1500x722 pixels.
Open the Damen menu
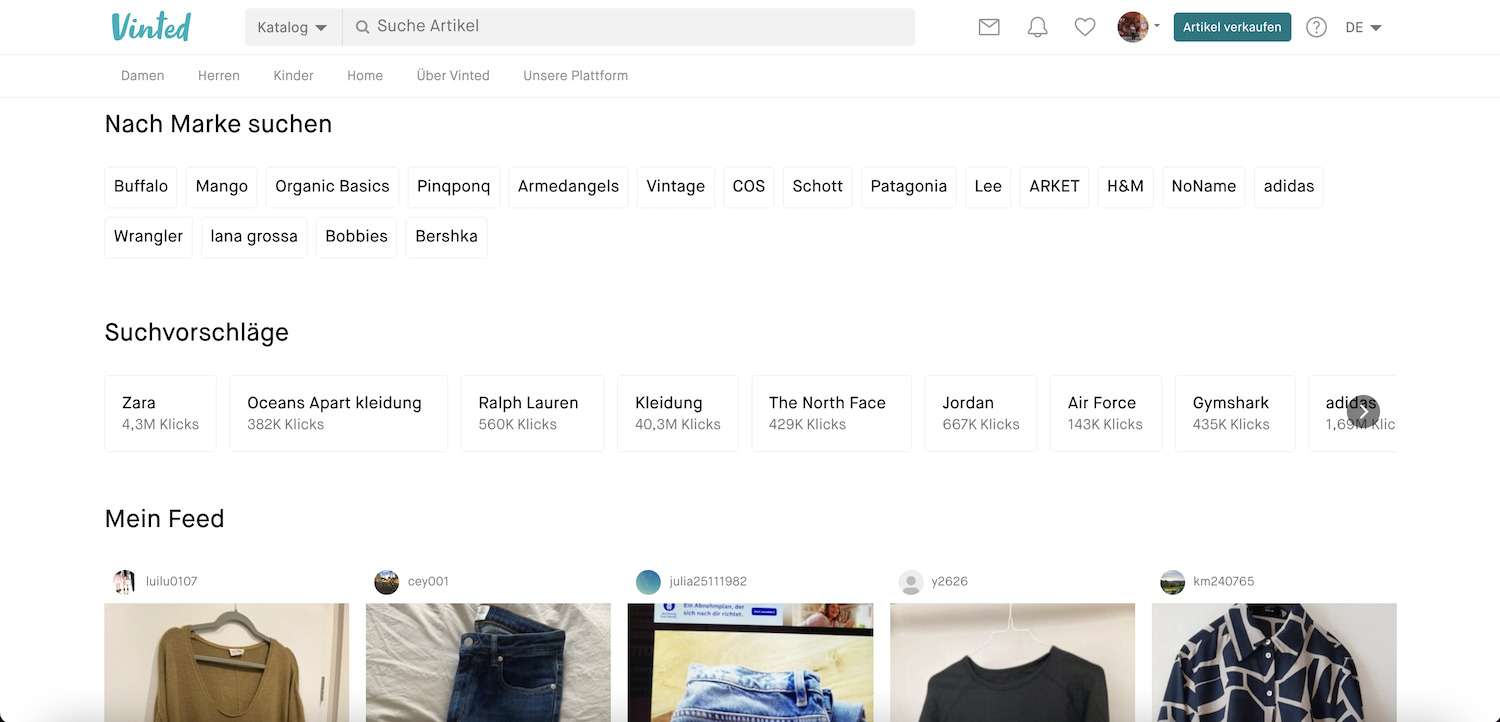point(143,76)
